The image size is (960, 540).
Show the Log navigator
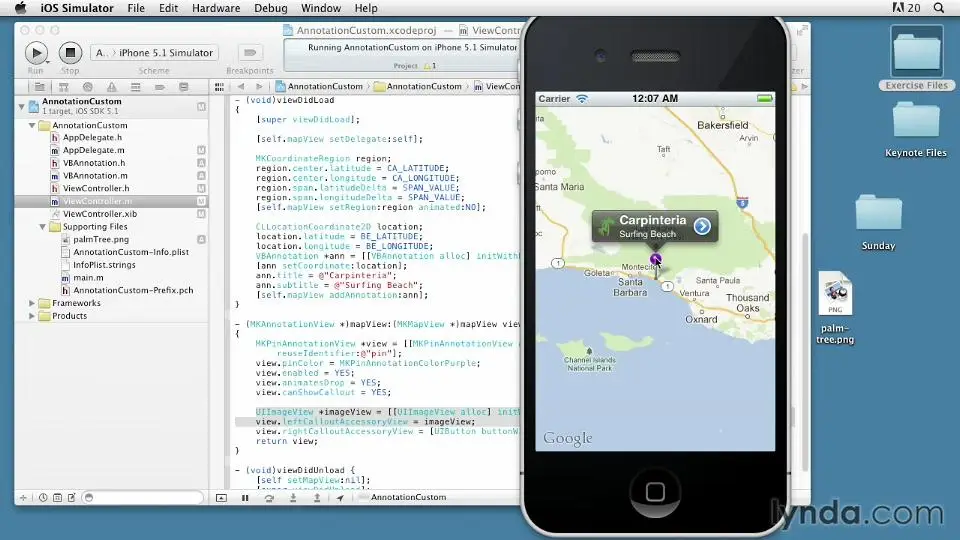184,87
